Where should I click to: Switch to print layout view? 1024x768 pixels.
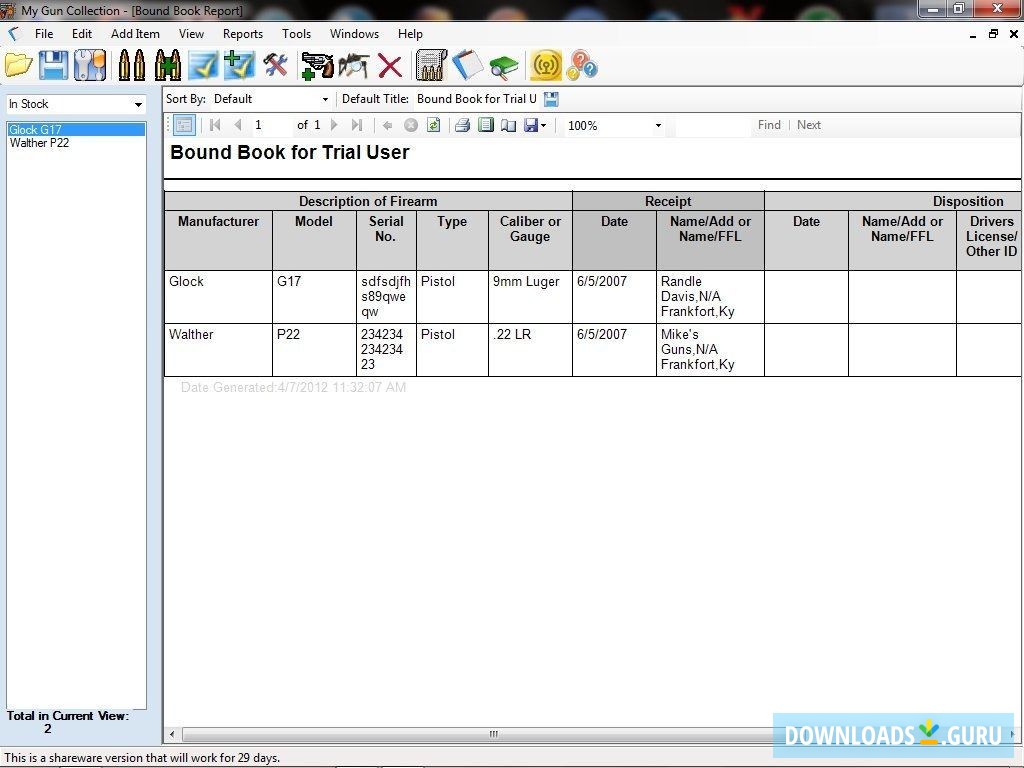point(486,125)
